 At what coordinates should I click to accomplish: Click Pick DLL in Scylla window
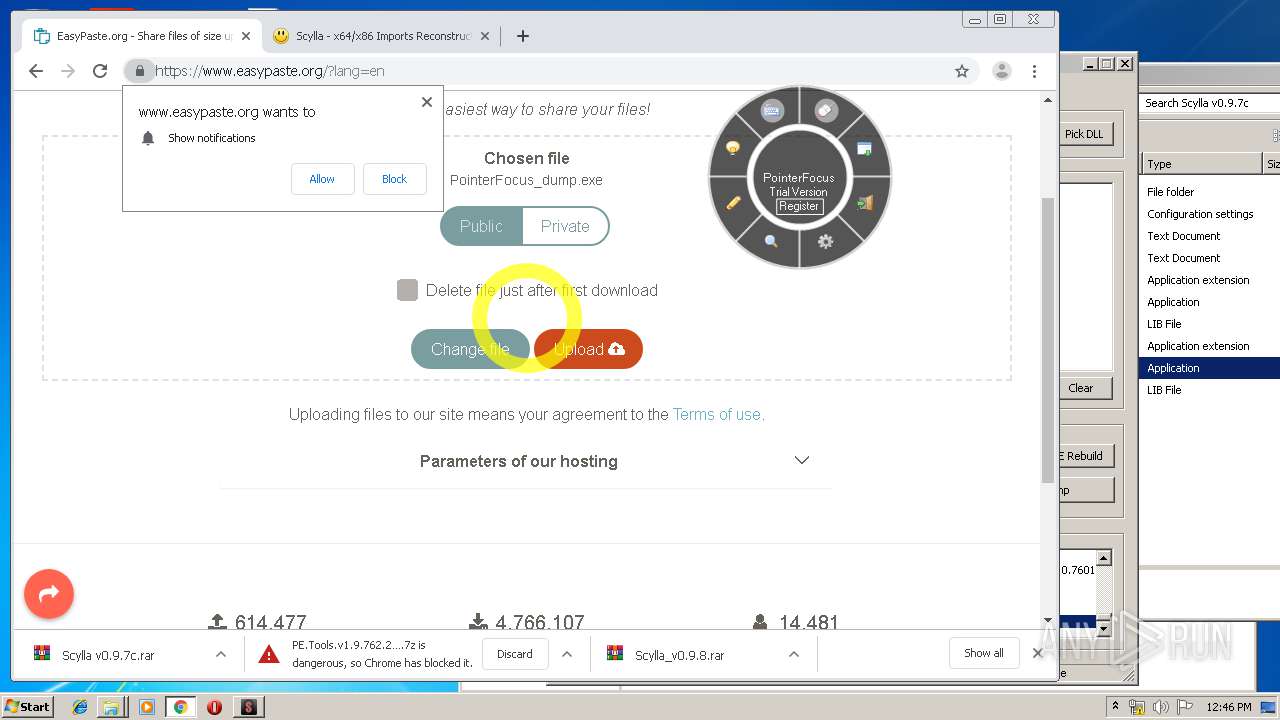[1085, 134]
